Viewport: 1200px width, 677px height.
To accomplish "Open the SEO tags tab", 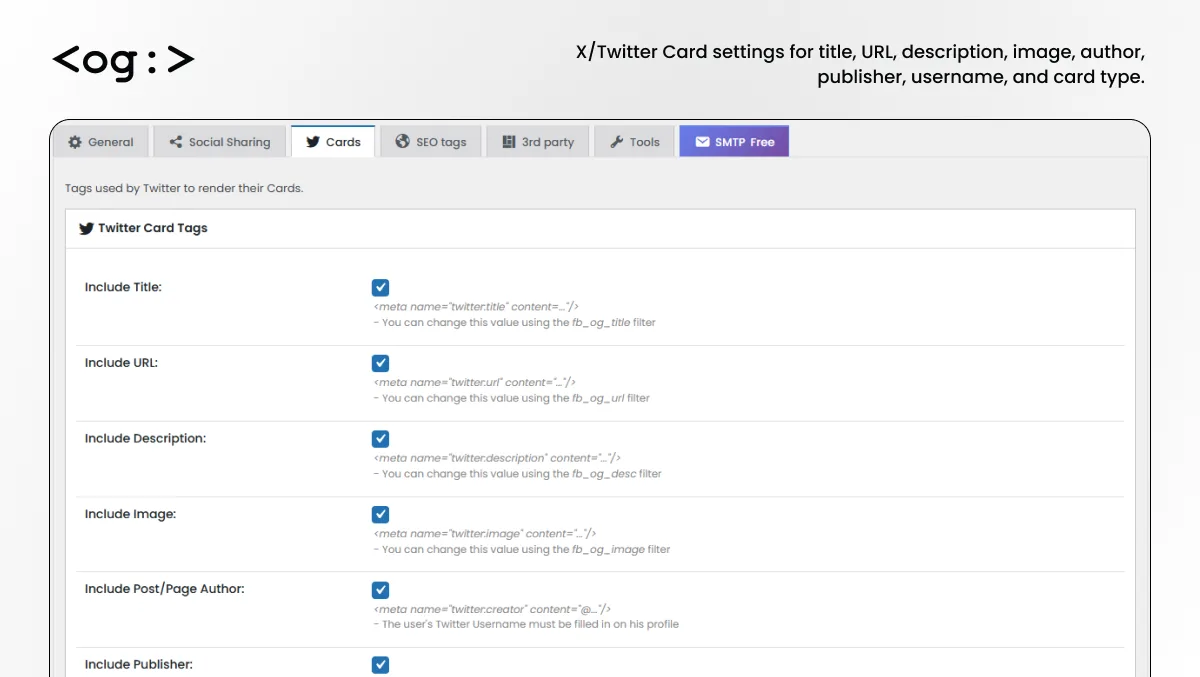I will [430, 142].
